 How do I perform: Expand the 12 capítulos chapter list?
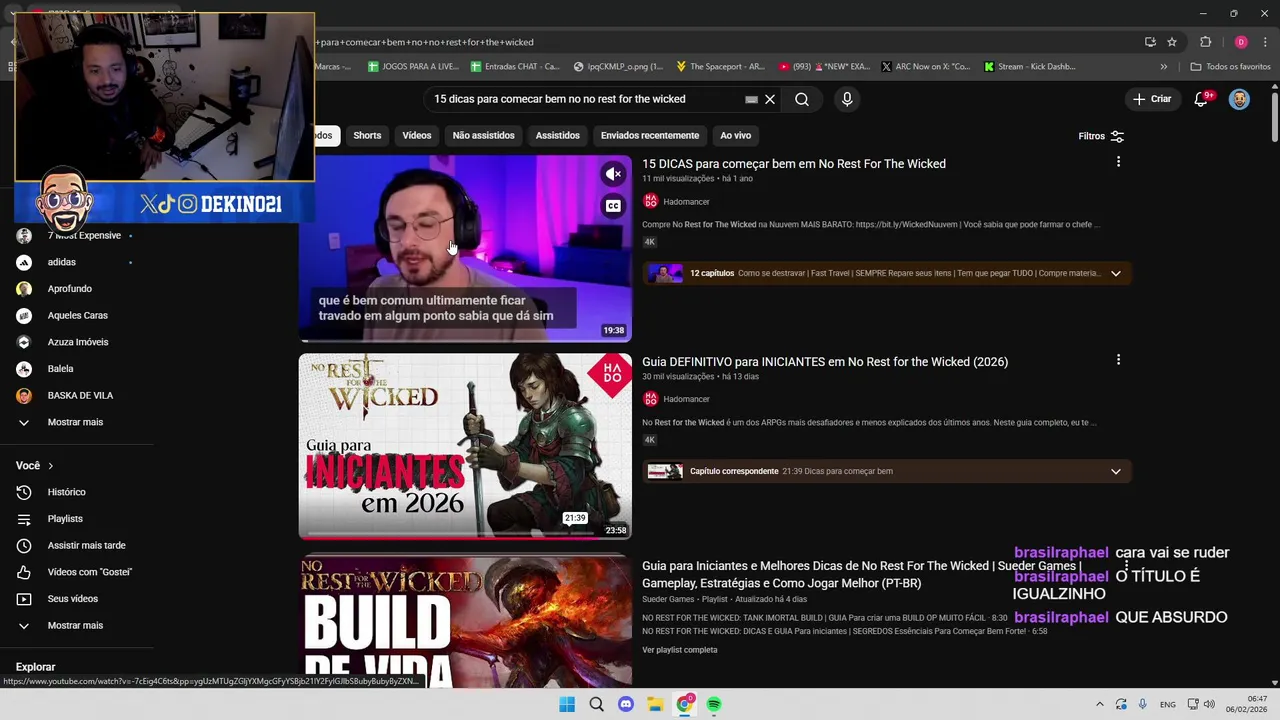1116,273
